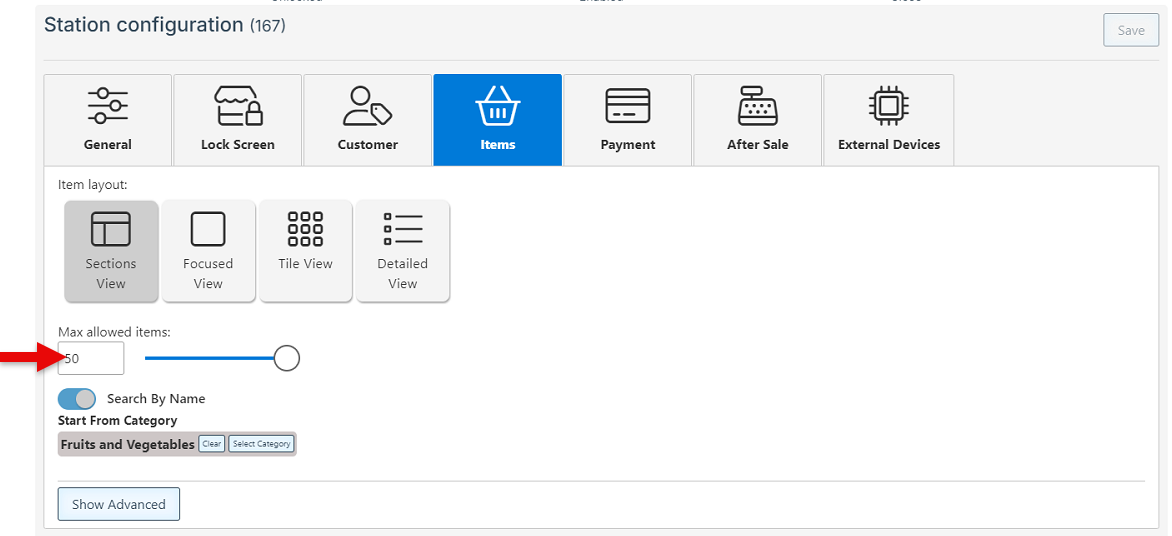Image resolution: width=1172 pixels, height=536 pixels.
Task: Click the middle of the max items slider track
Action: point(210,358)
